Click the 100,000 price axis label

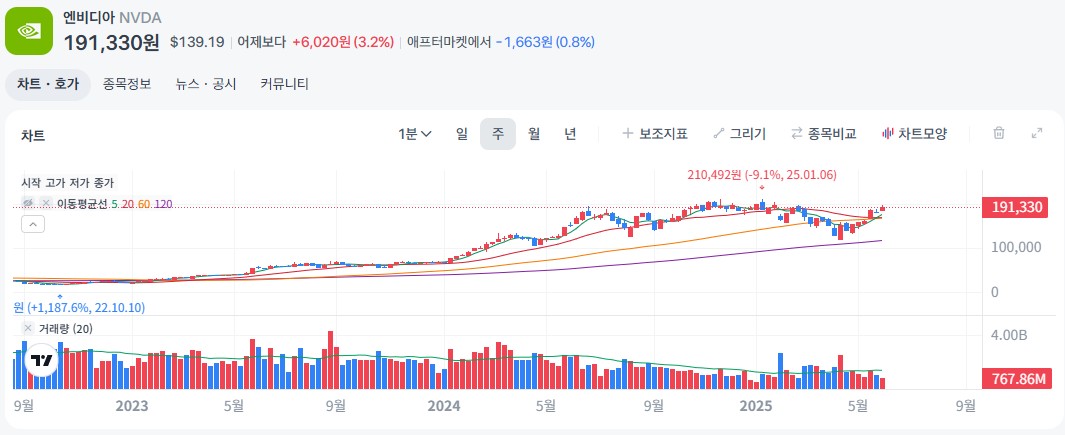(1015, 247)
